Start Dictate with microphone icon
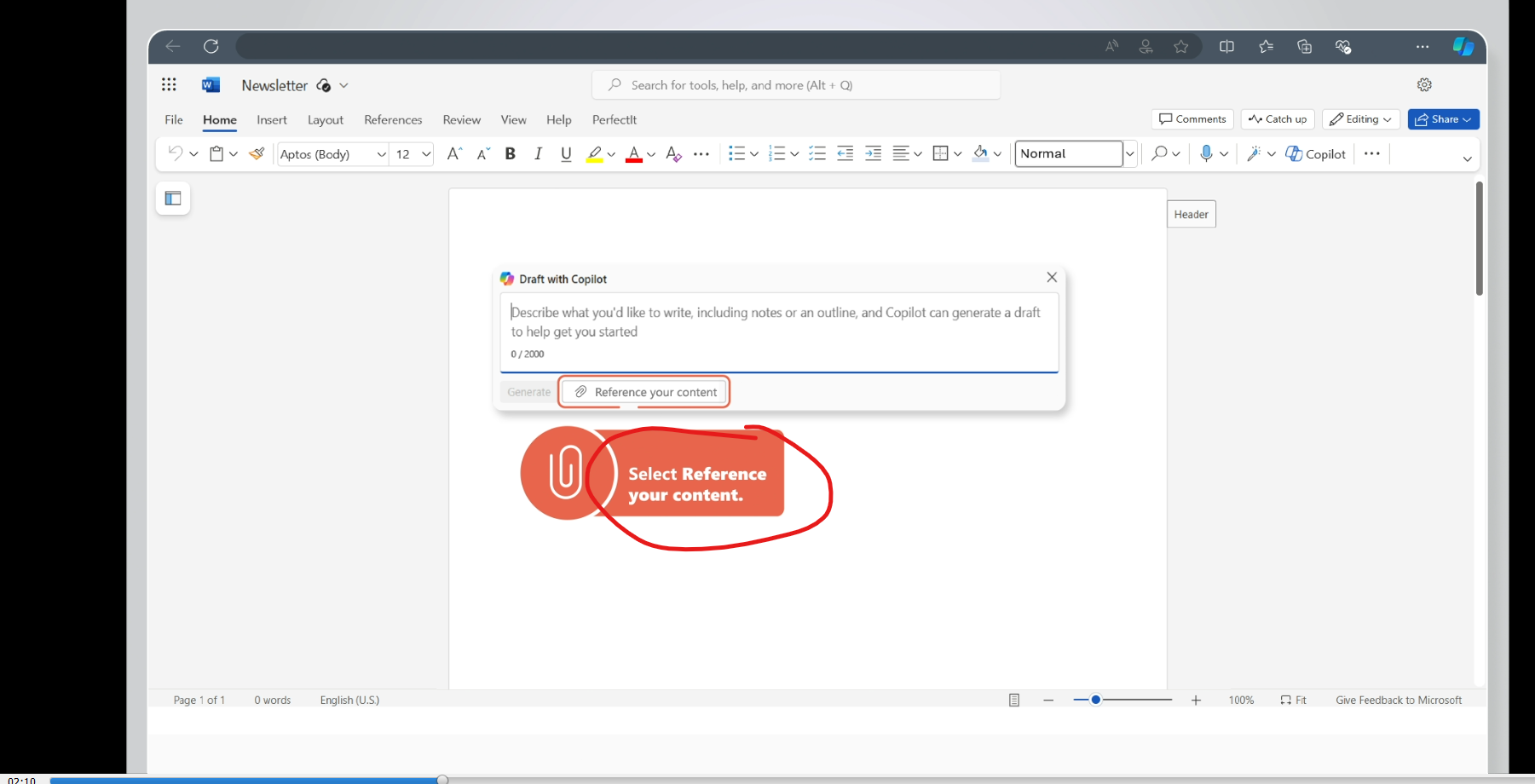 pyautogui.click(x=1206, y=153)
